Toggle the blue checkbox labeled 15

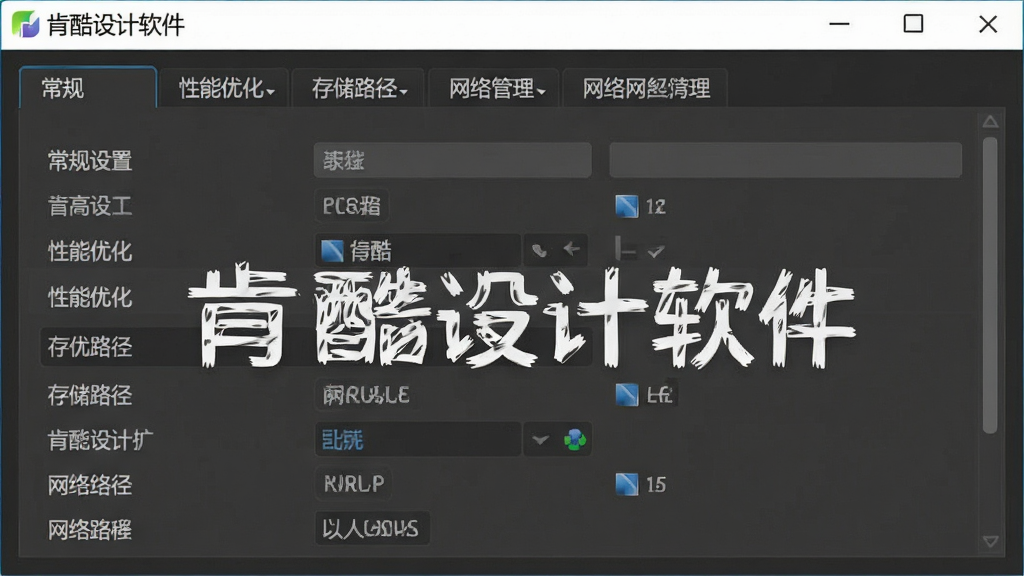(626, 484)
